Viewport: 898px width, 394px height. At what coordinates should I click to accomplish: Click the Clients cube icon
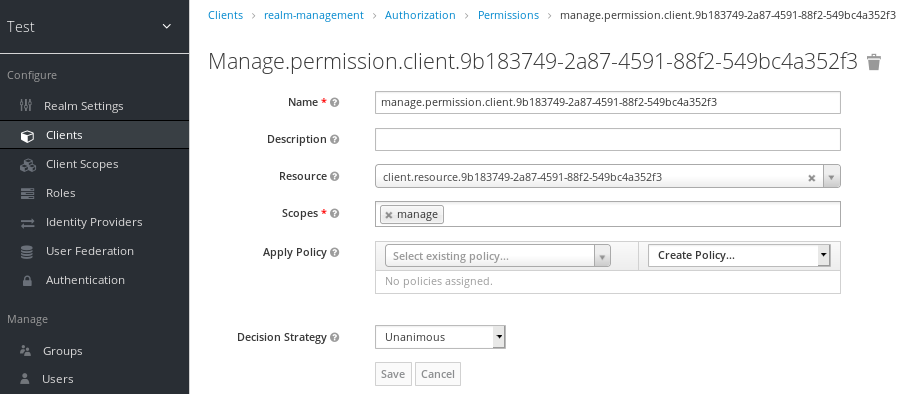(27, 136)
